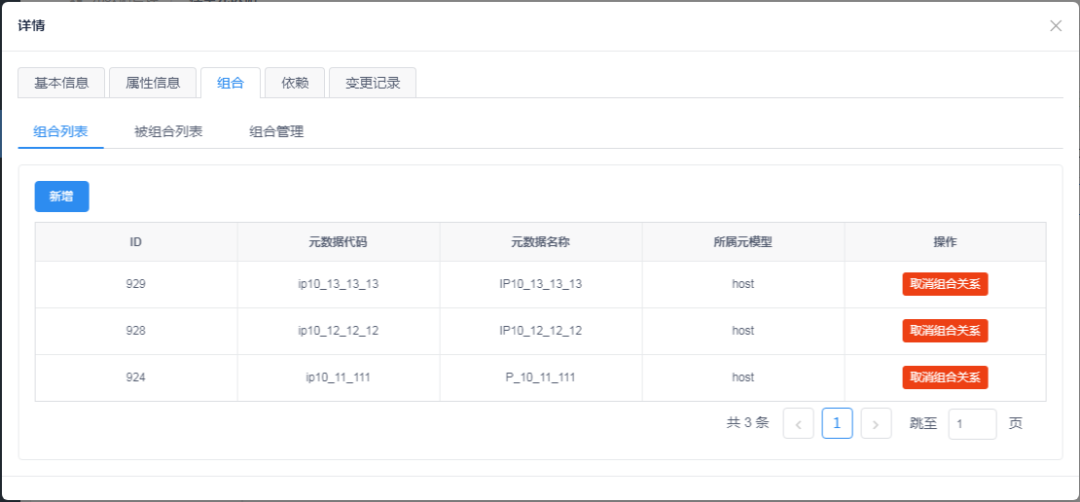Screen dimensions: 1080x502
Task: Click the 详情 dialog title
Action: coord(32,26)
